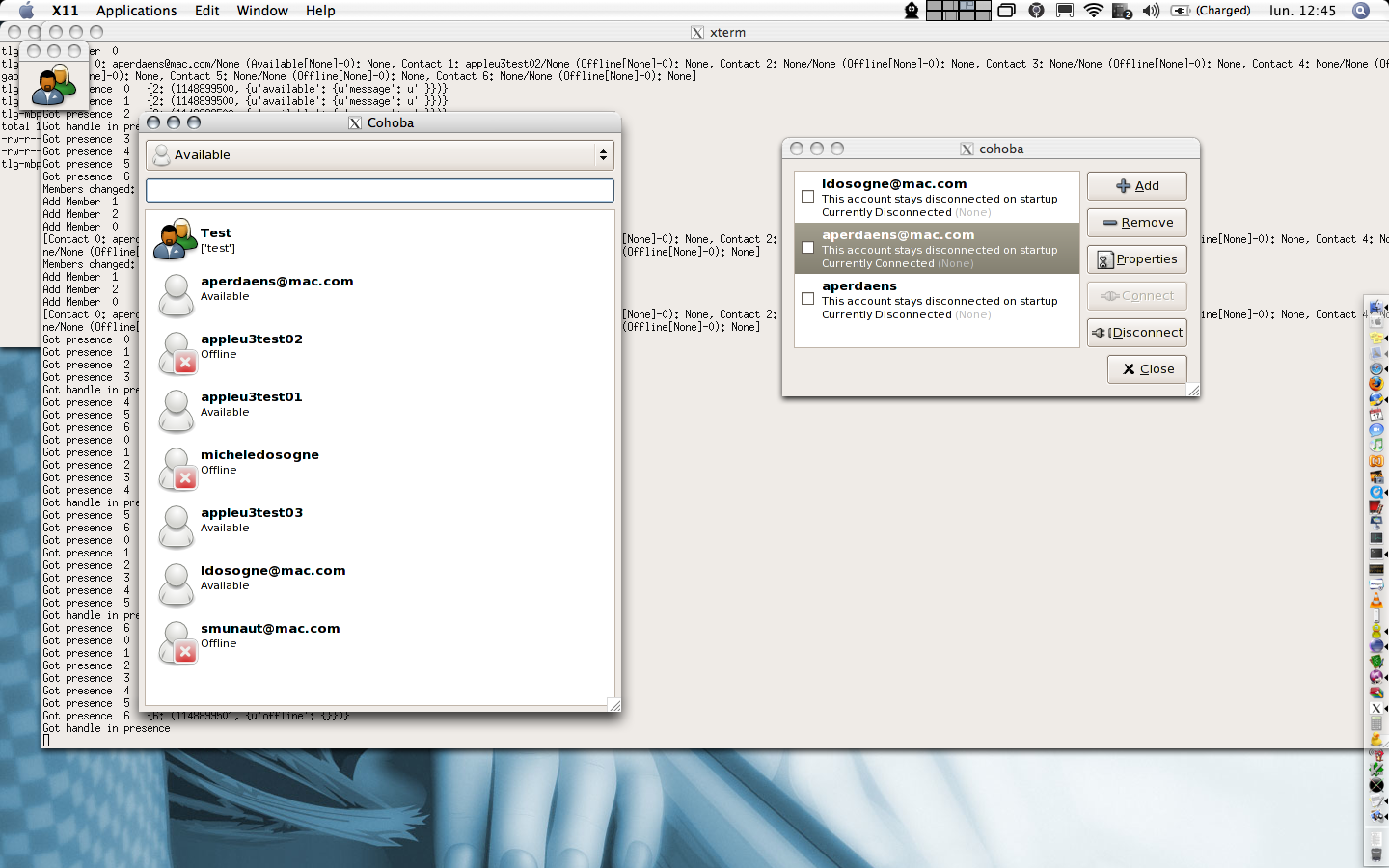Click the Properties button
Viewport: 1389px width, 868px height.
click(x=1136, y=259)
